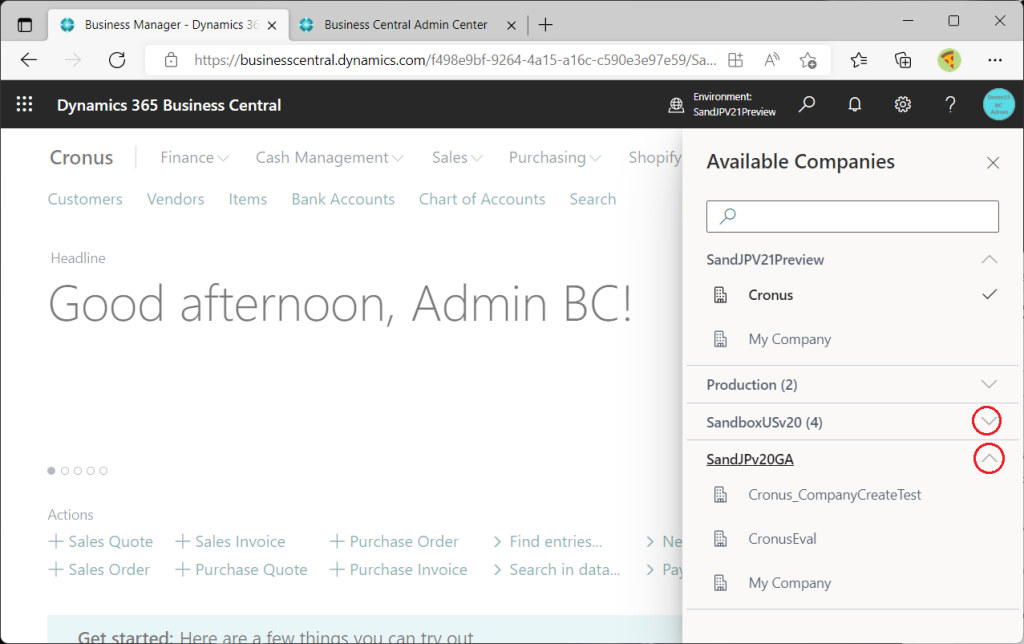Create a new Sales Quote

coord(101,541)
